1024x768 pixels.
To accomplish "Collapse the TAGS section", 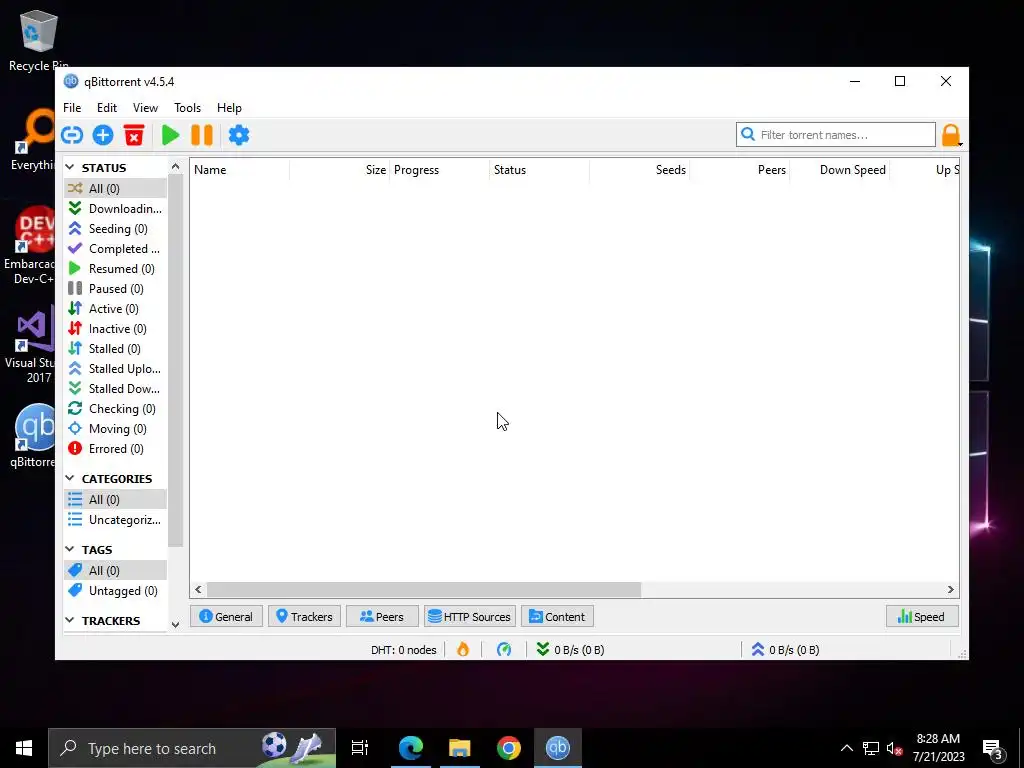I will tap(70, 550).
